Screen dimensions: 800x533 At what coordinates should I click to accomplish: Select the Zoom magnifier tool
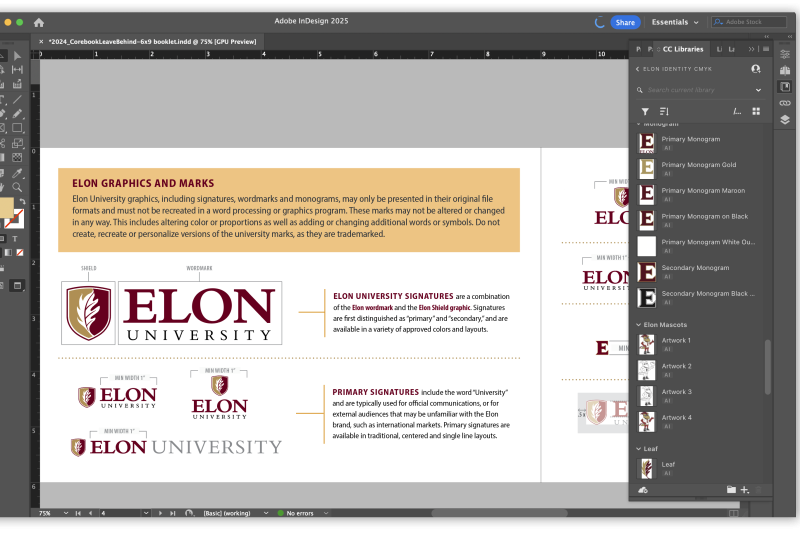[x=17, y=187]
